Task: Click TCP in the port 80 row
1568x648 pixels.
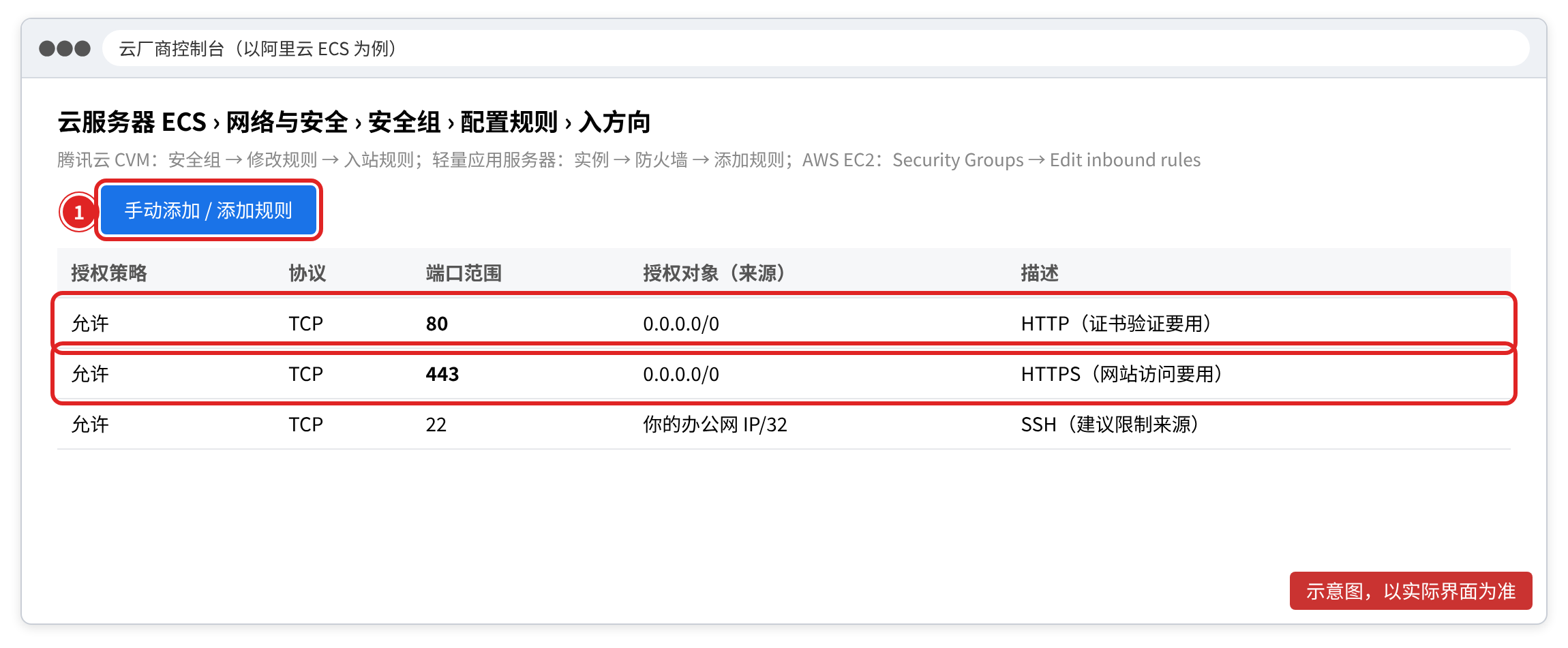Action: 305,324
